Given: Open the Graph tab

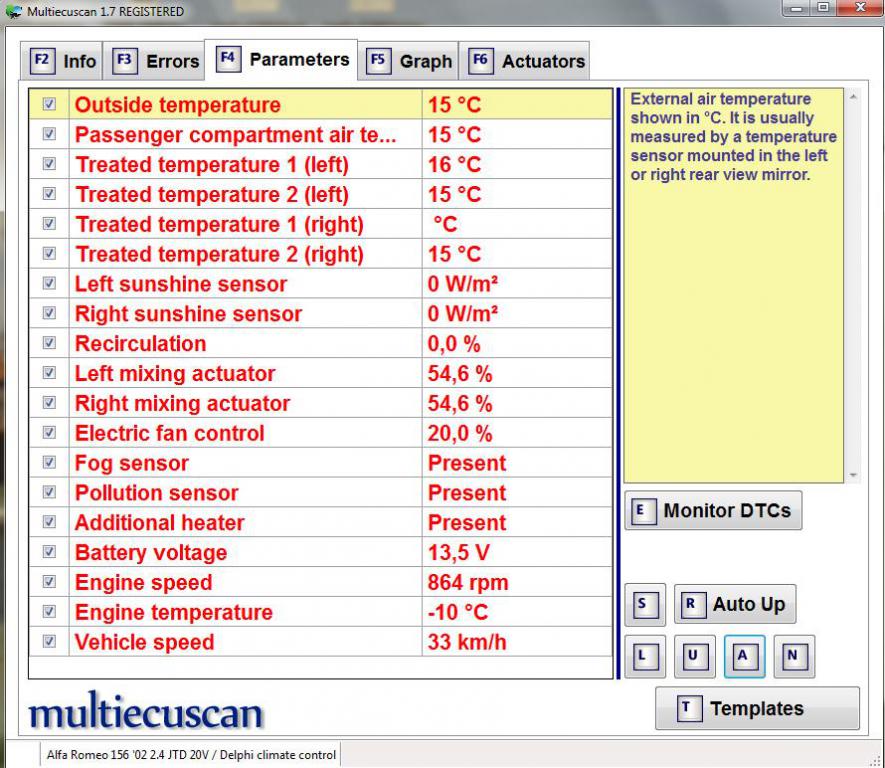Looking at the screenshot, I should click(410, 61).
